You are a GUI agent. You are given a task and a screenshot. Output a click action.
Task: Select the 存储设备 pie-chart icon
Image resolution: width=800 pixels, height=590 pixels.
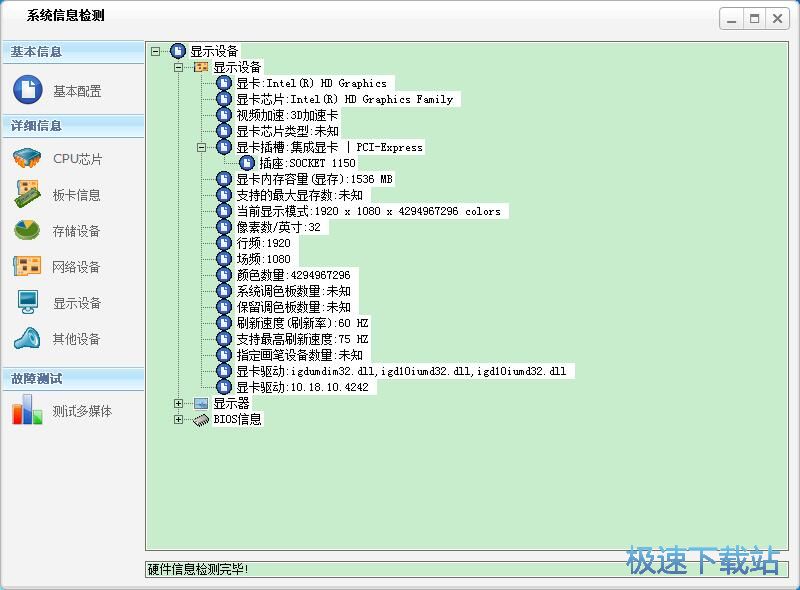pos(27,230)
